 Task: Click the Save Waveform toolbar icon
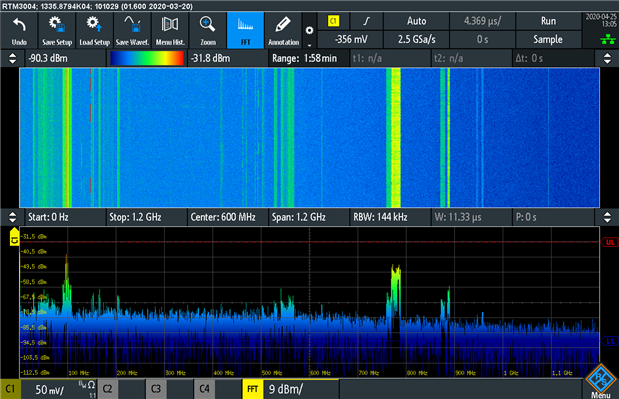click(x=132, y=31)
